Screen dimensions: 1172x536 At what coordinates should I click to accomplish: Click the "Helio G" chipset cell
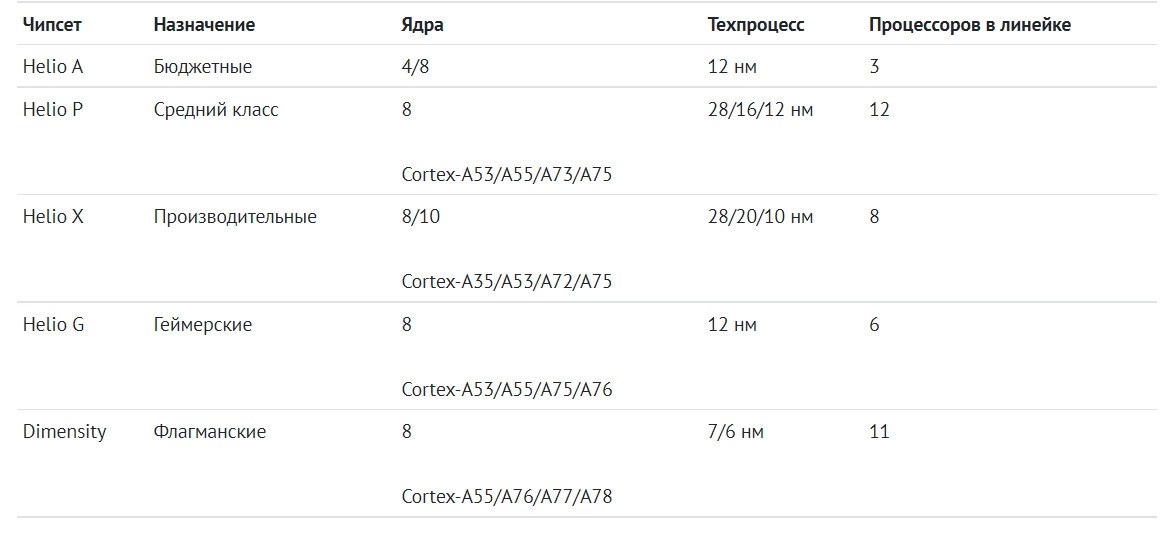coord(53,325)
